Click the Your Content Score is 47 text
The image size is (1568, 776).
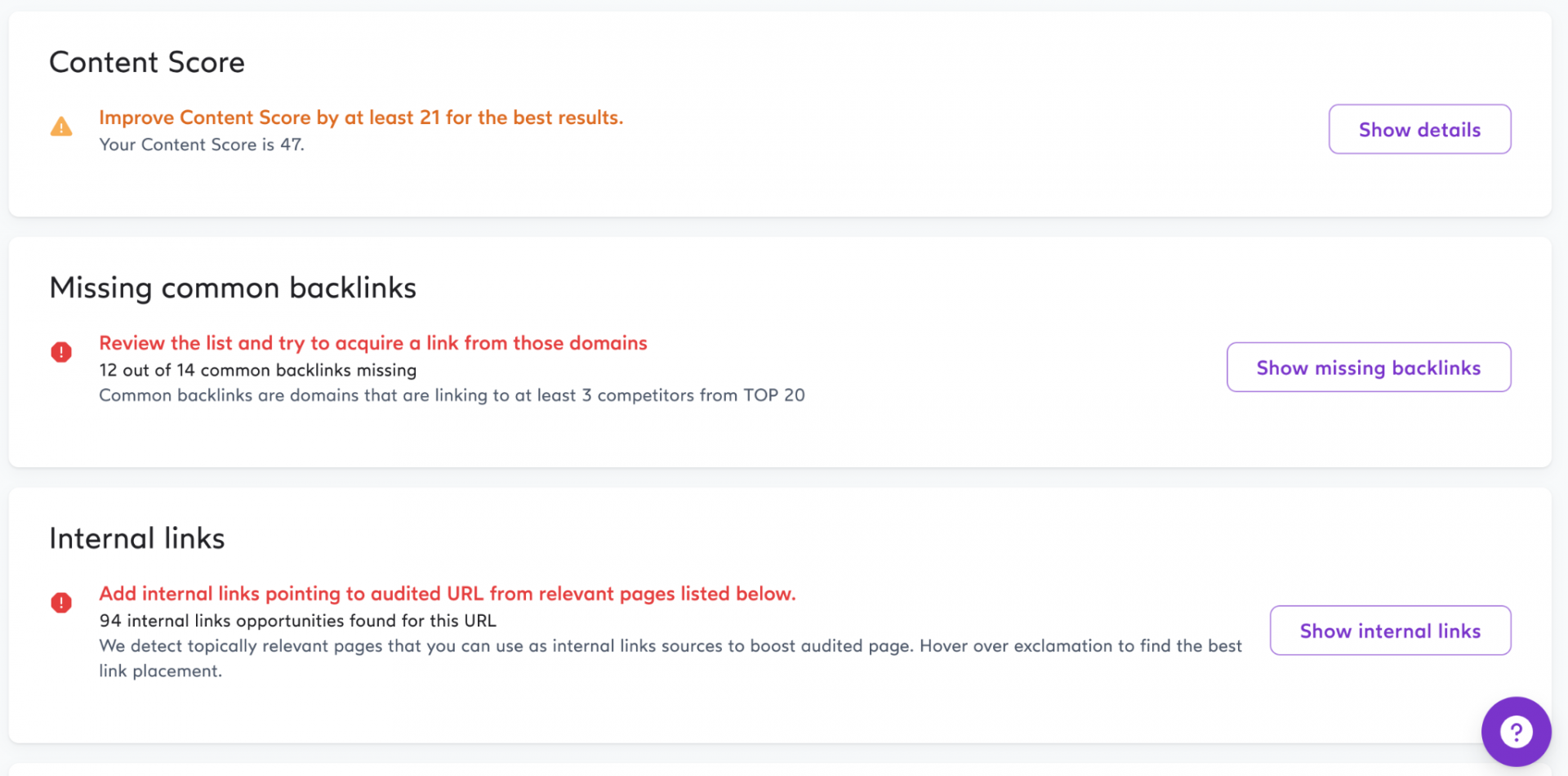coord(201,145)
